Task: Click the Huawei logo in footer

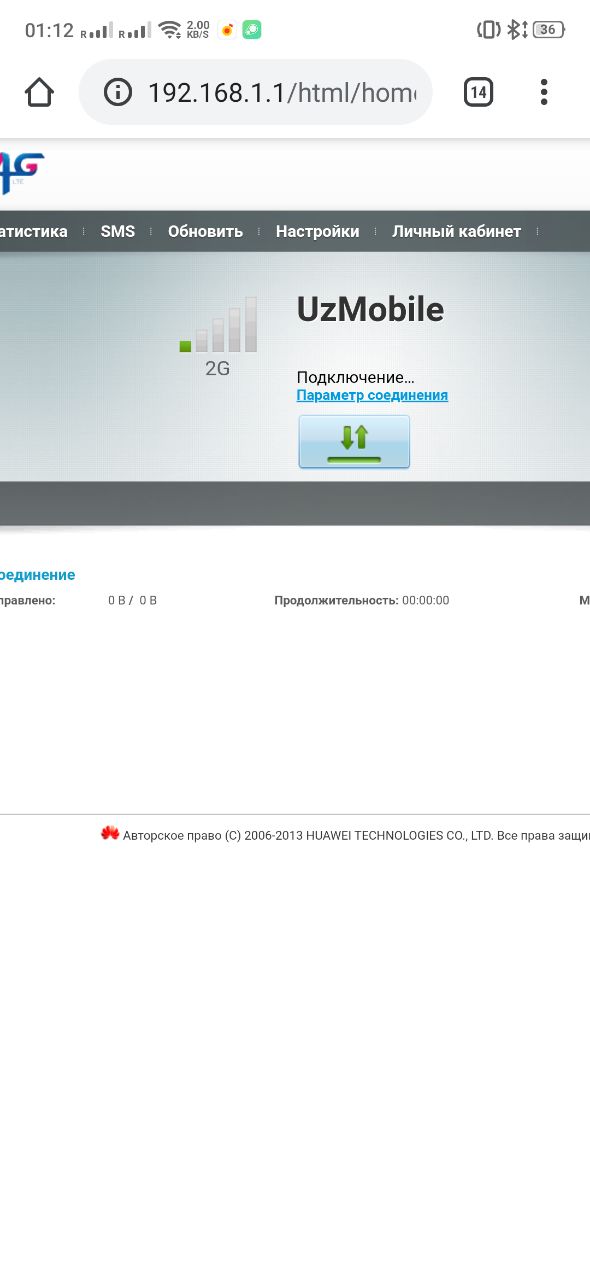Action: pyautogui.click(x=110, y=834)
